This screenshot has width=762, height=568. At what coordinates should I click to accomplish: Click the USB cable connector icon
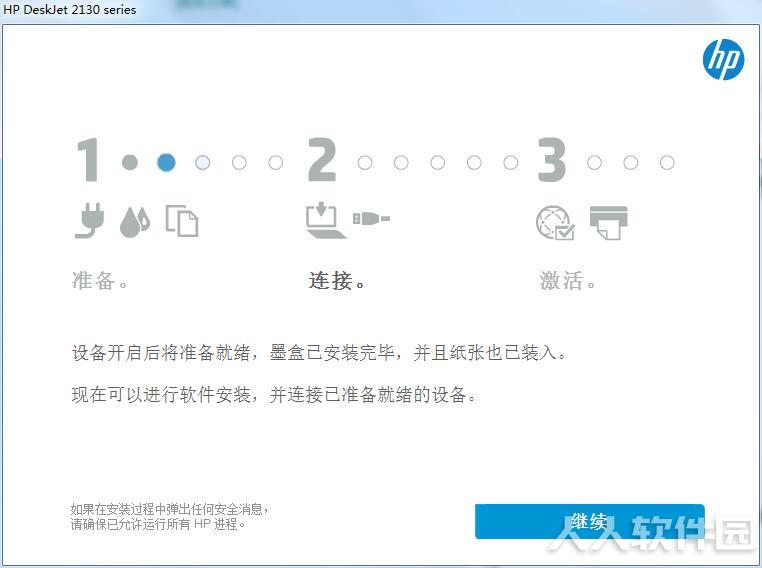(x=371, y=218)
